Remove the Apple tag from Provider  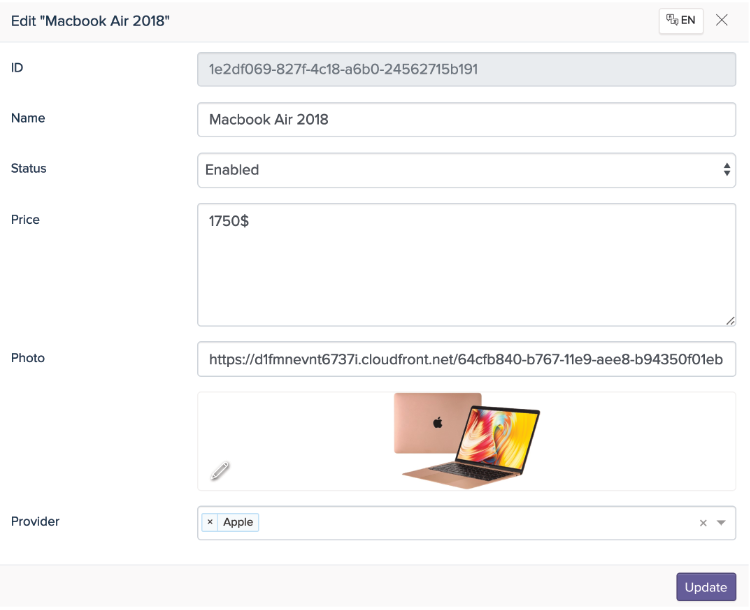point(210,522)
